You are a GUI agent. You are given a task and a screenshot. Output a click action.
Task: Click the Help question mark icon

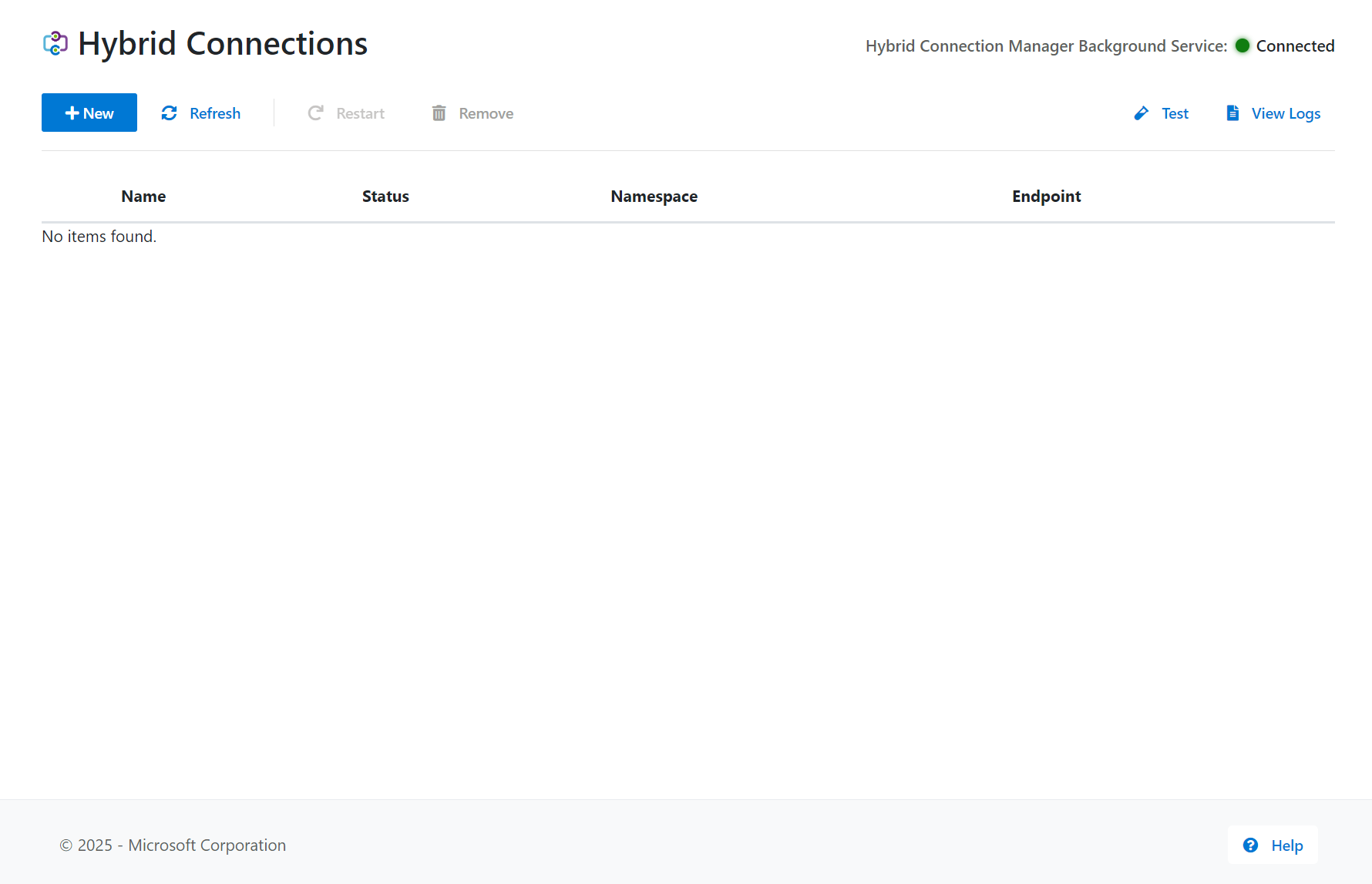(1250, 845)
